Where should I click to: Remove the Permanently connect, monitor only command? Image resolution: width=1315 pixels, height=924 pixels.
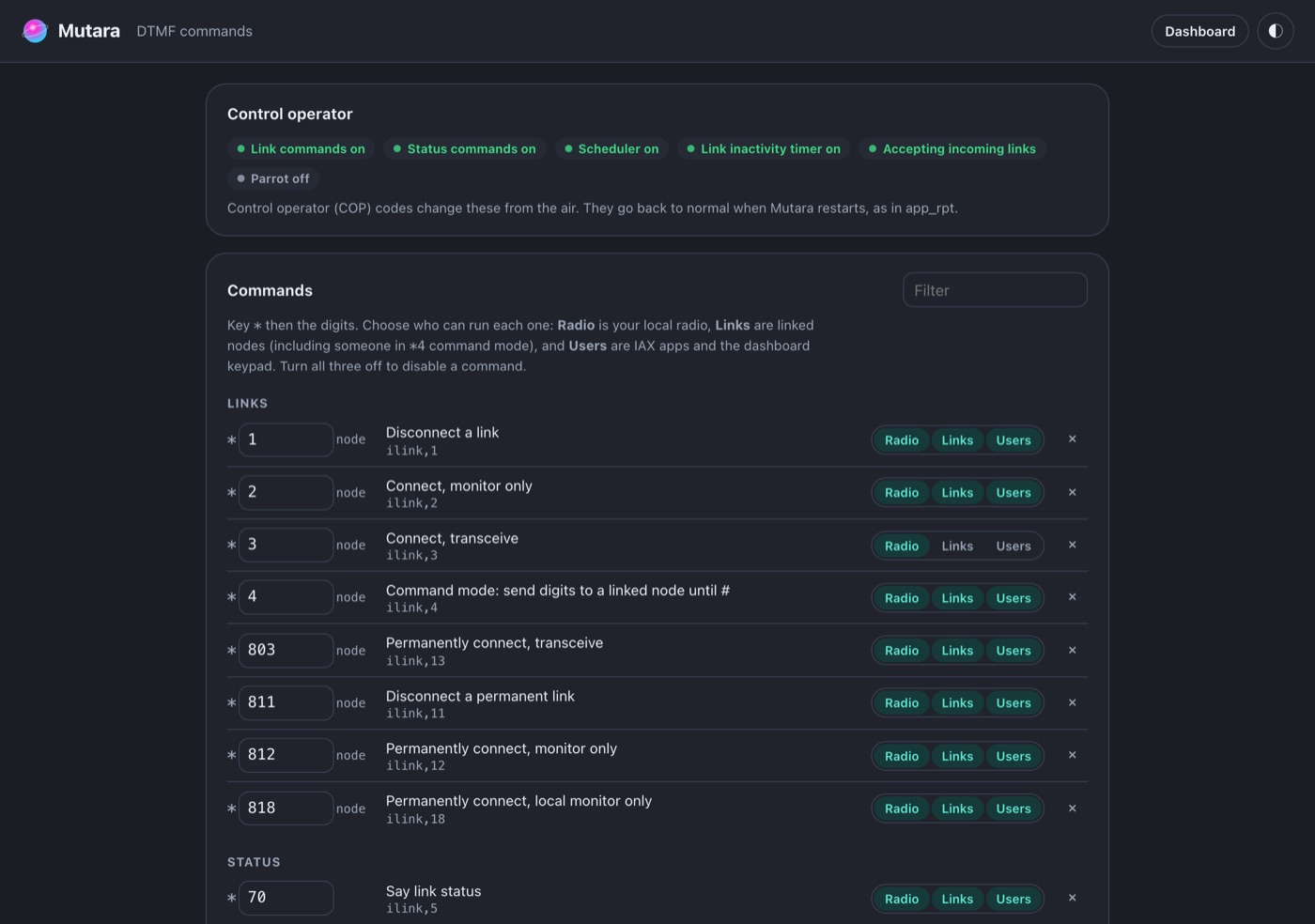(1072, 755)
